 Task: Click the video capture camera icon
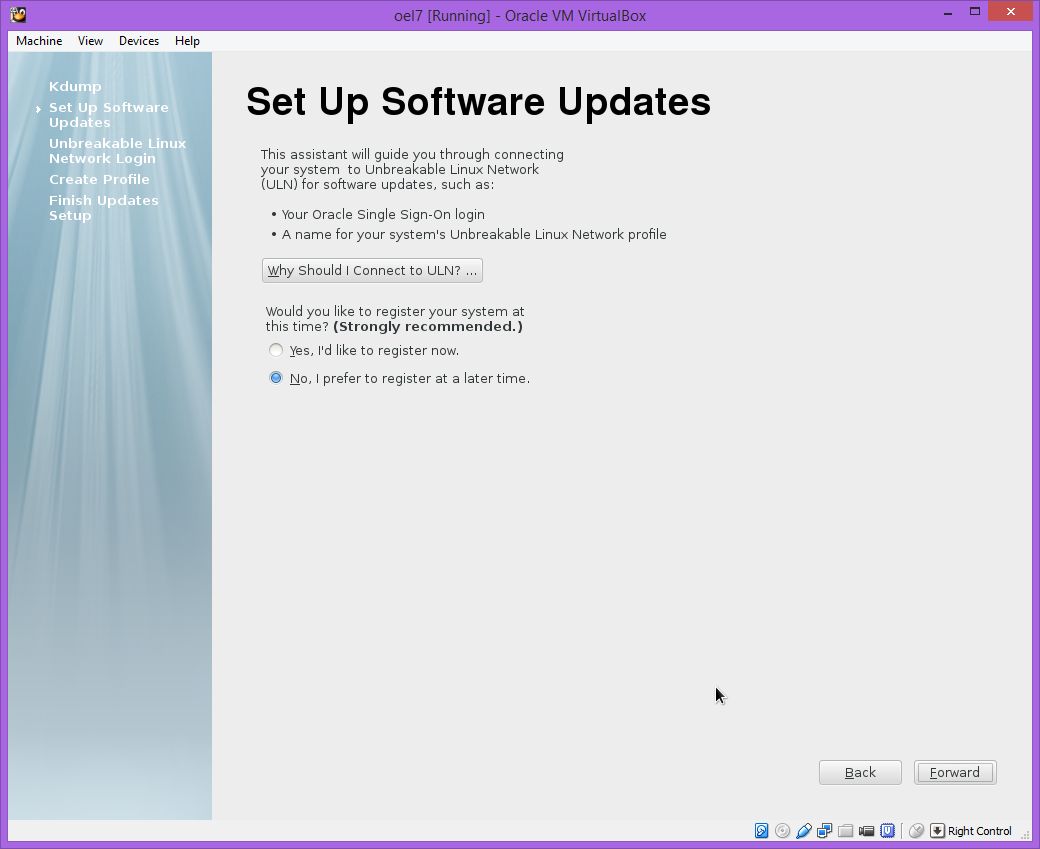tap(866, 830)
